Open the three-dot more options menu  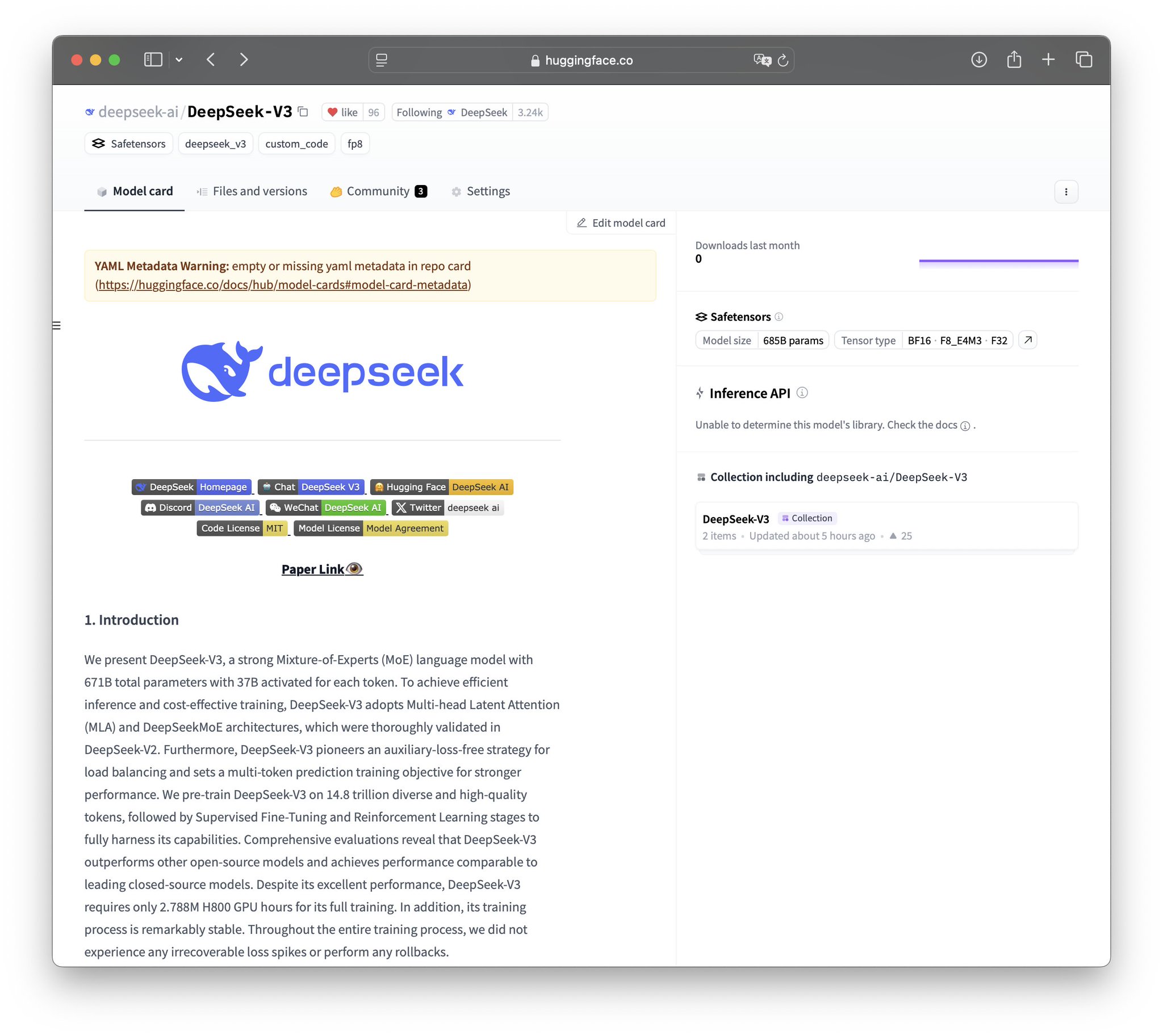tap(1065, 192)
